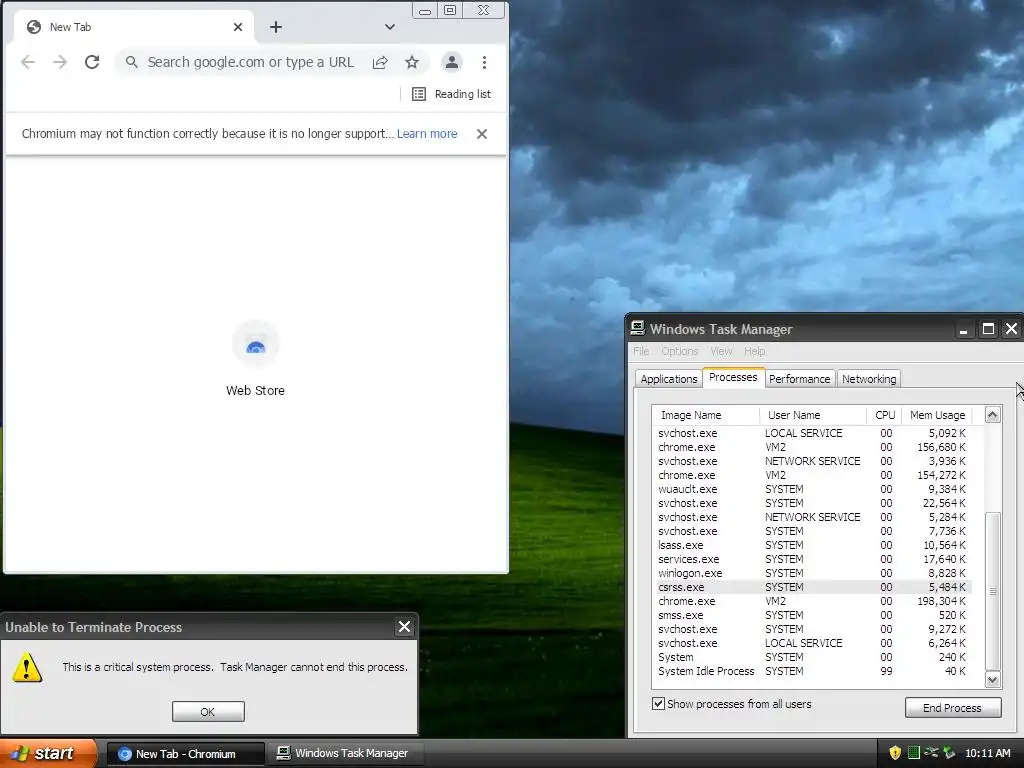Select the smss.exe process

click(x=812, y=615)
